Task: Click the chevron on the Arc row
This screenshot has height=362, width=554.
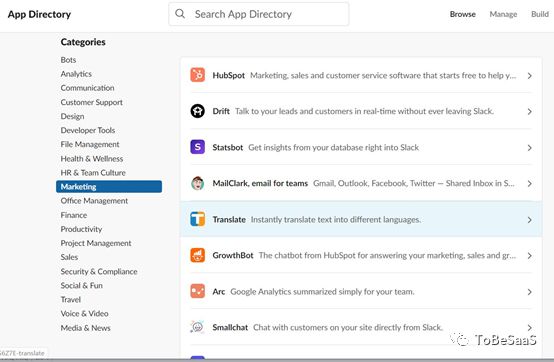Action: (529, 292)
